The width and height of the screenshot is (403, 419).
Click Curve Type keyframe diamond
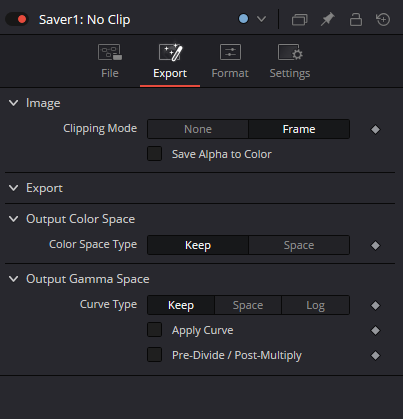375,305
